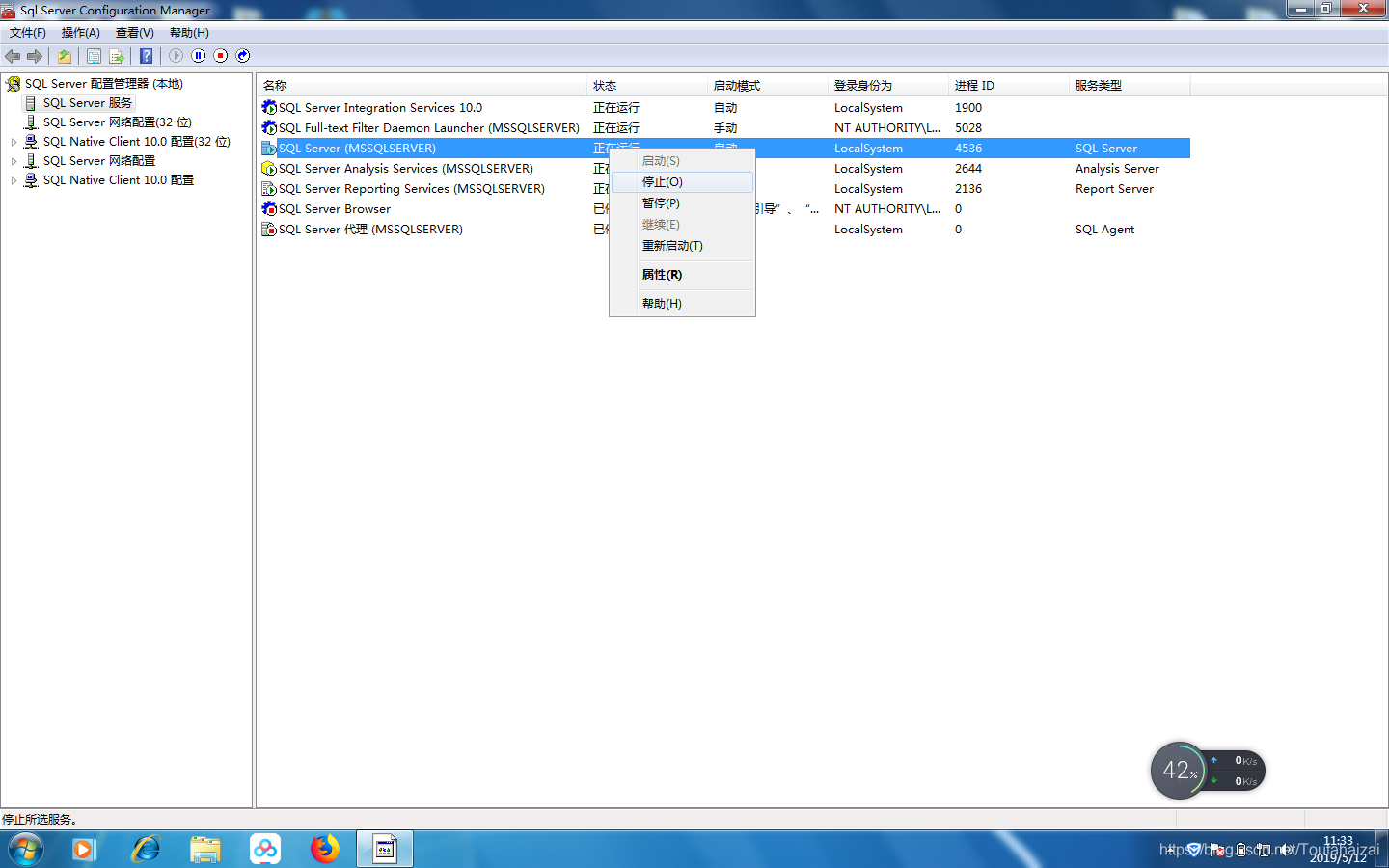The height and width of the screenshot is (868, 1389).
Task: Choose 暂停(P) in context menu
Action: pyautogui.click(x=682, y=203)
